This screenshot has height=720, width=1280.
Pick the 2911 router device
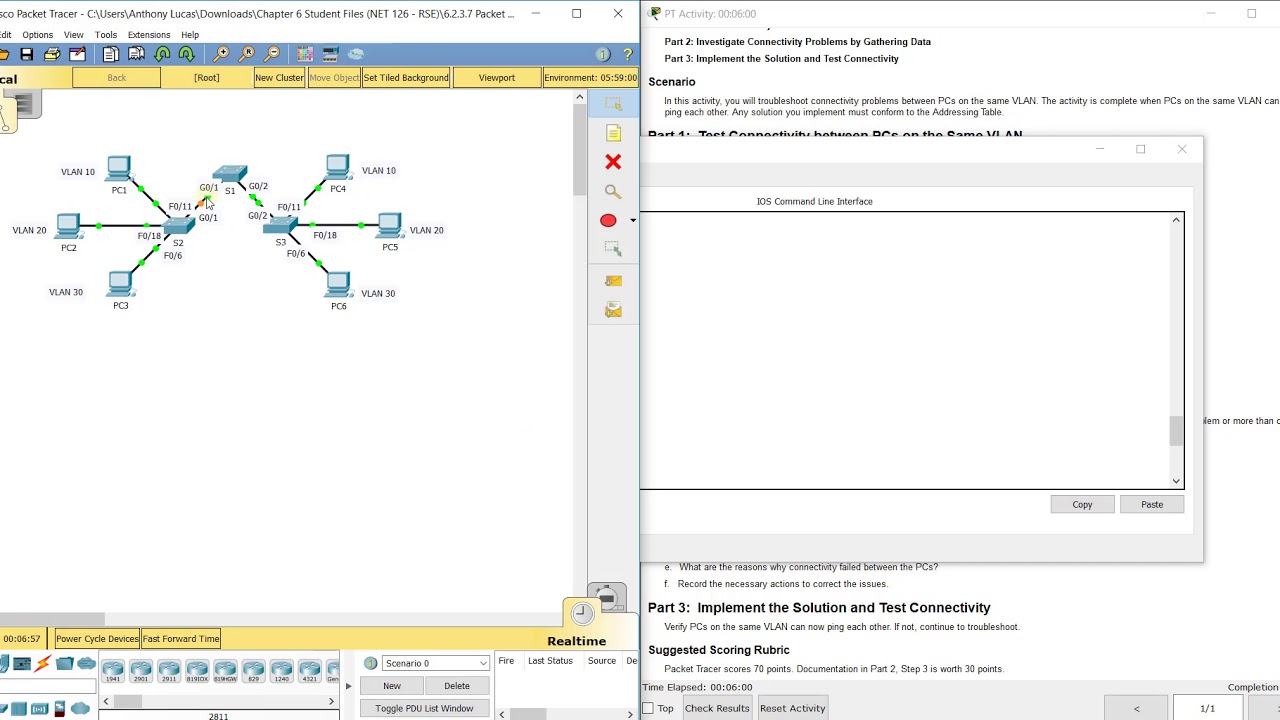pyautogui.click(x=169, y=669)
